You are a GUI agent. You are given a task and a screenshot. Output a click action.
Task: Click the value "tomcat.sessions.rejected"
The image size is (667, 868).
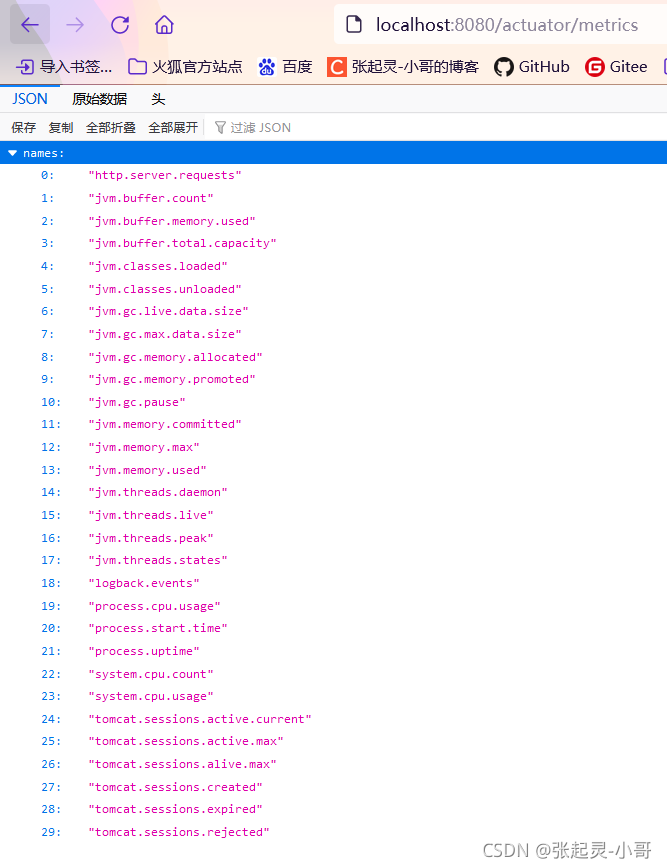coord(179,832)
